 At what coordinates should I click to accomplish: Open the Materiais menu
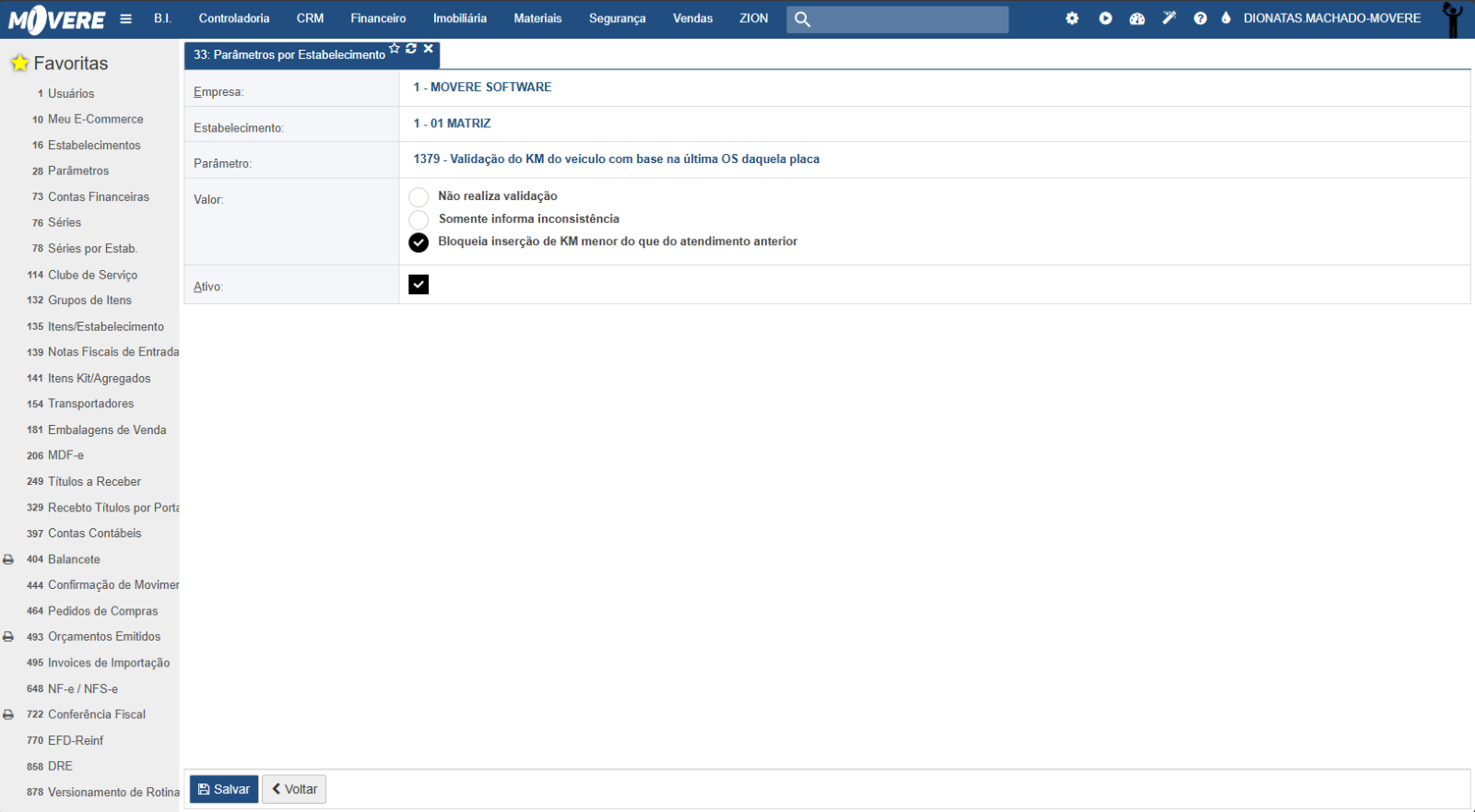tap(537, 18)
